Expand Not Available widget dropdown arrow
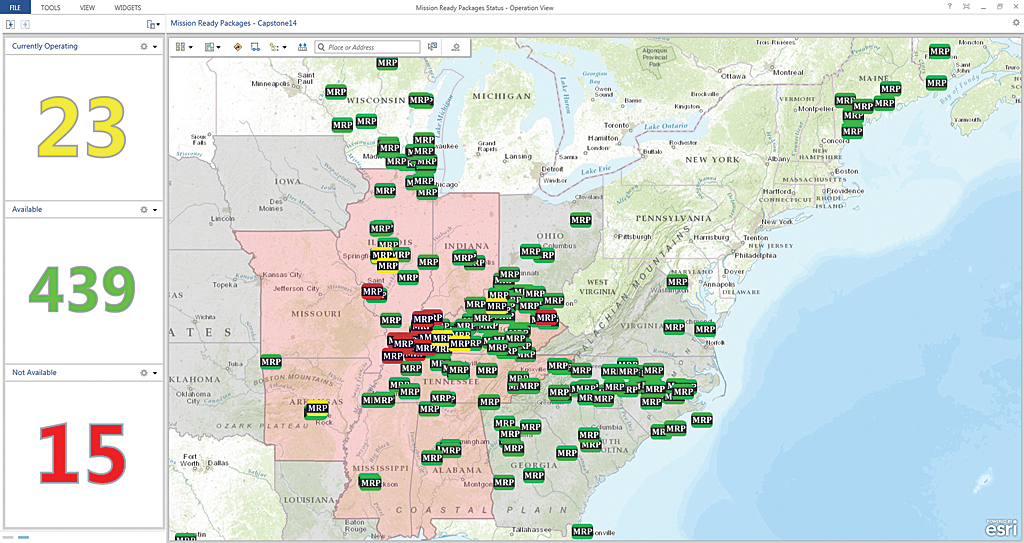Viewport: 1024px width, 543px height. 155,373
